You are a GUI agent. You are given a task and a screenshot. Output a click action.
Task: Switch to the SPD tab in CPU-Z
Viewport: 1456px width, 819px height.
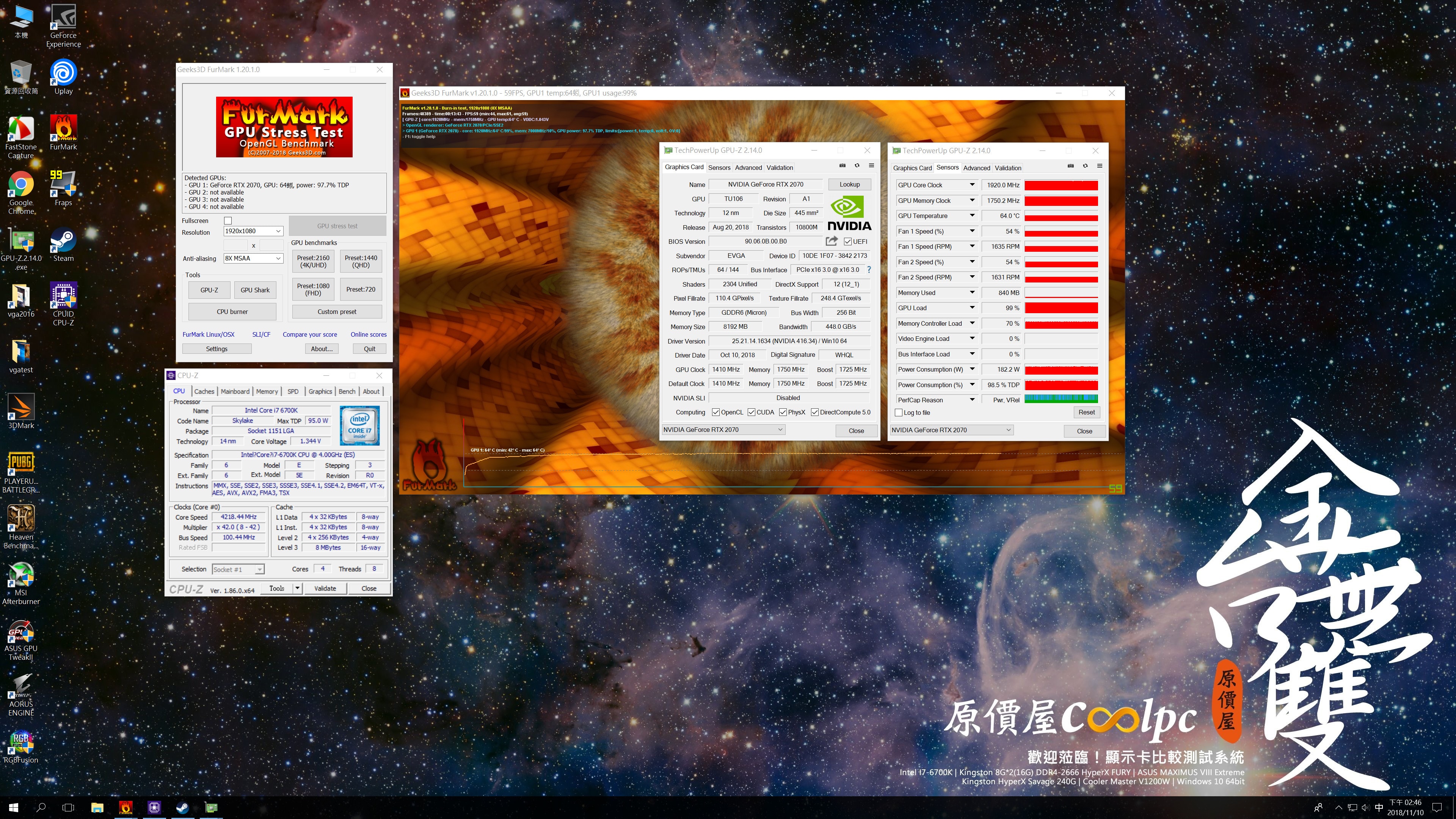coord(293,392)
